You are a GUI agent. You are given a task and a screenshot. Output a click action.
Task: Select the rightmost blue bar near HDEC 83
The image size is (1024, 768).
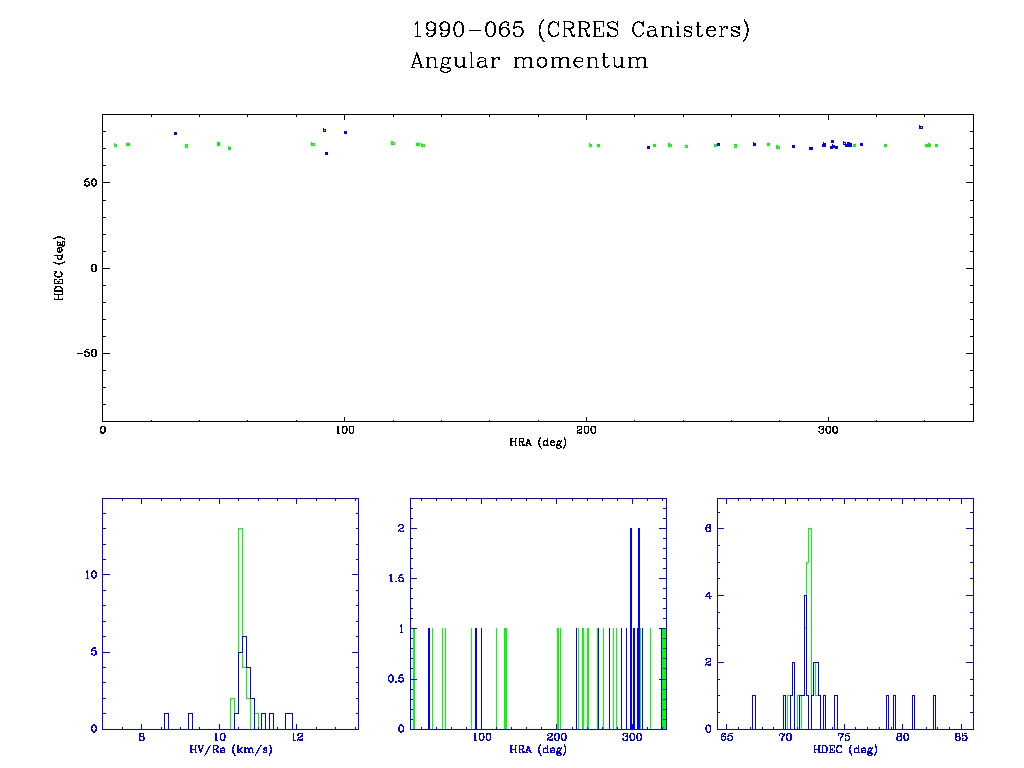(934, 712)
